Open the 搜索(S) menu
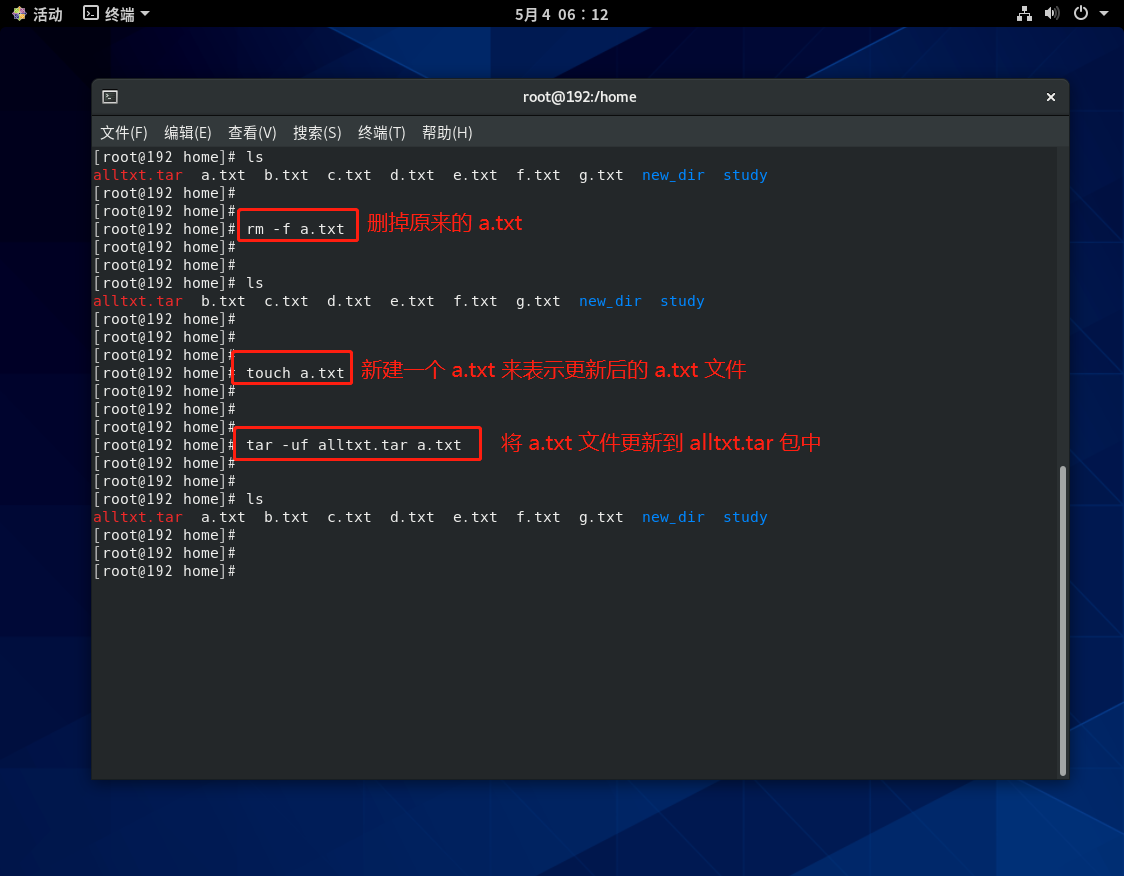 (x=317, y=133)
